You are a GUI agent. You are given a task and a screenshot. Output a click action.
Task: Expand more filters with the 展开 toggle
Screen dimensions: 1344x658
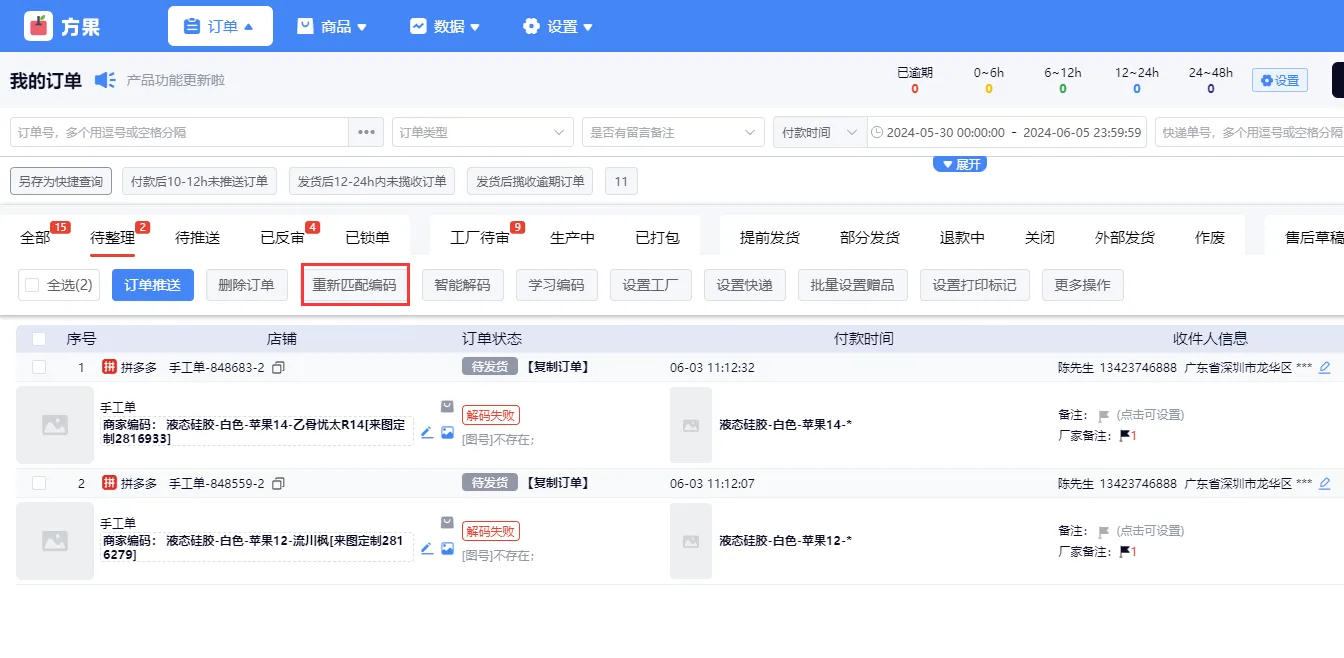click(x=960, y=164)
